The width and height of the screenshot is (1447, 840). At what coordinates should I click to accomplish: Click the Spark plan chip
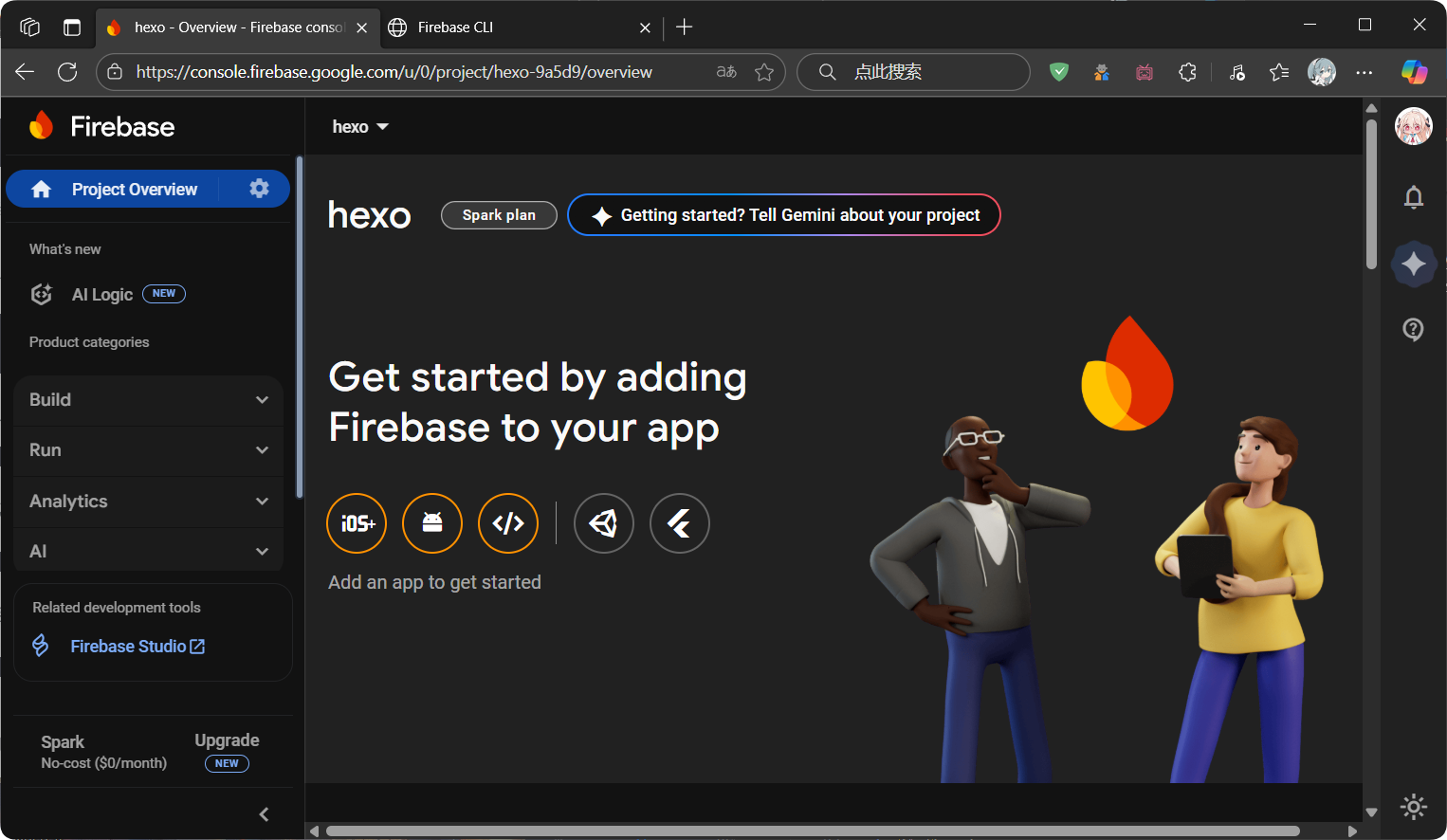pyautogui.click(x=499, y=215)
